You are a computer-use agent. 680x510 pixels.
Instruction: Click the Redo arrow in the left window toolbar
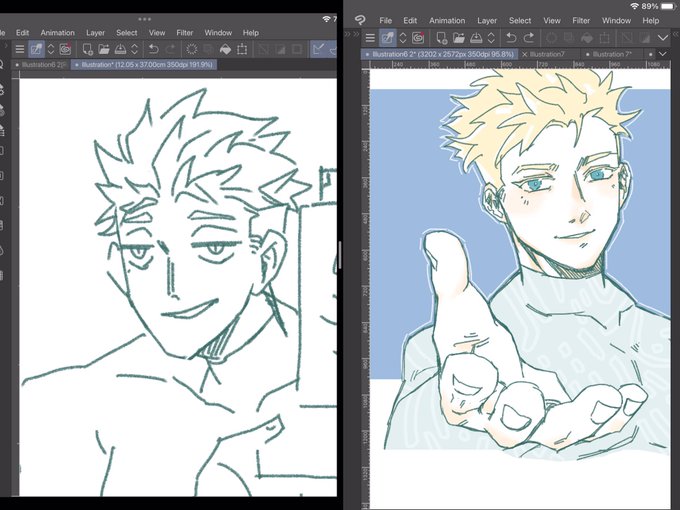point(171,49)
